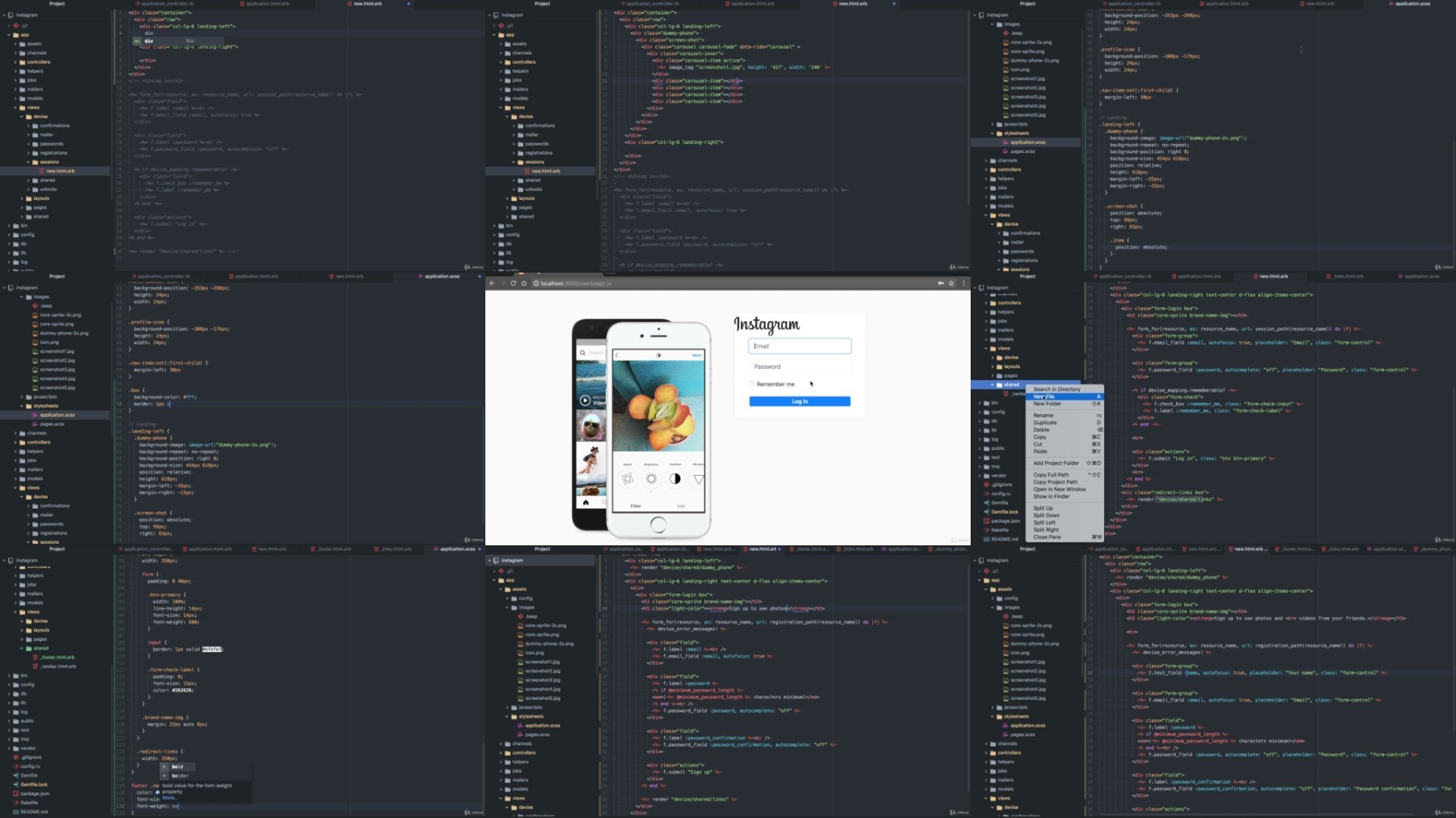
Task: Open the site info icon beside localhost URL
Action: pyautogui.click(x=535, y=283)
